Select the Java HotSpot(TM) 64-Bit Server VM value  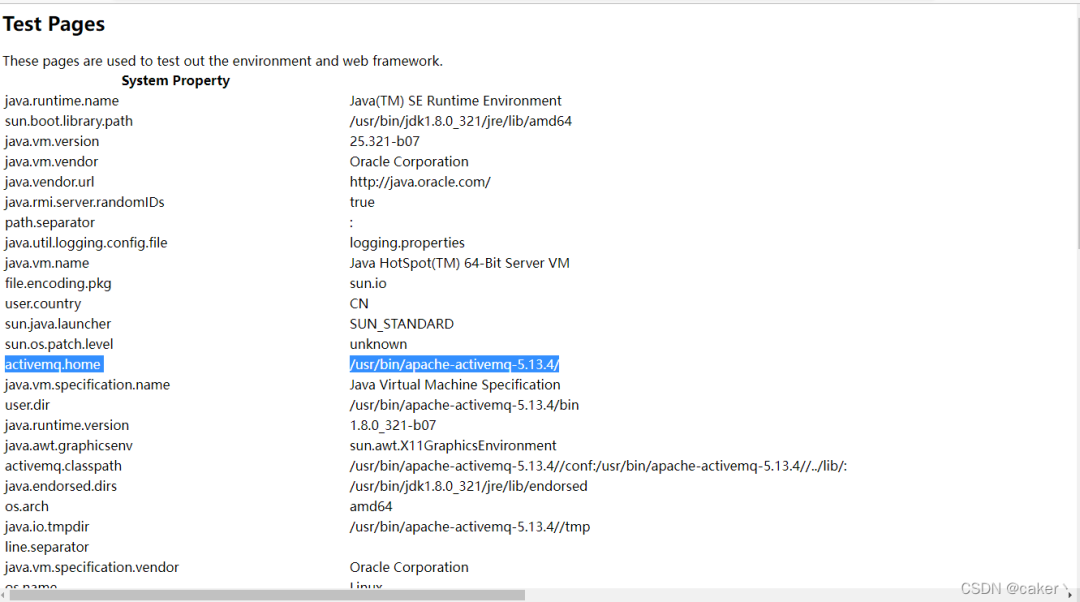click(x=459, y=263)
